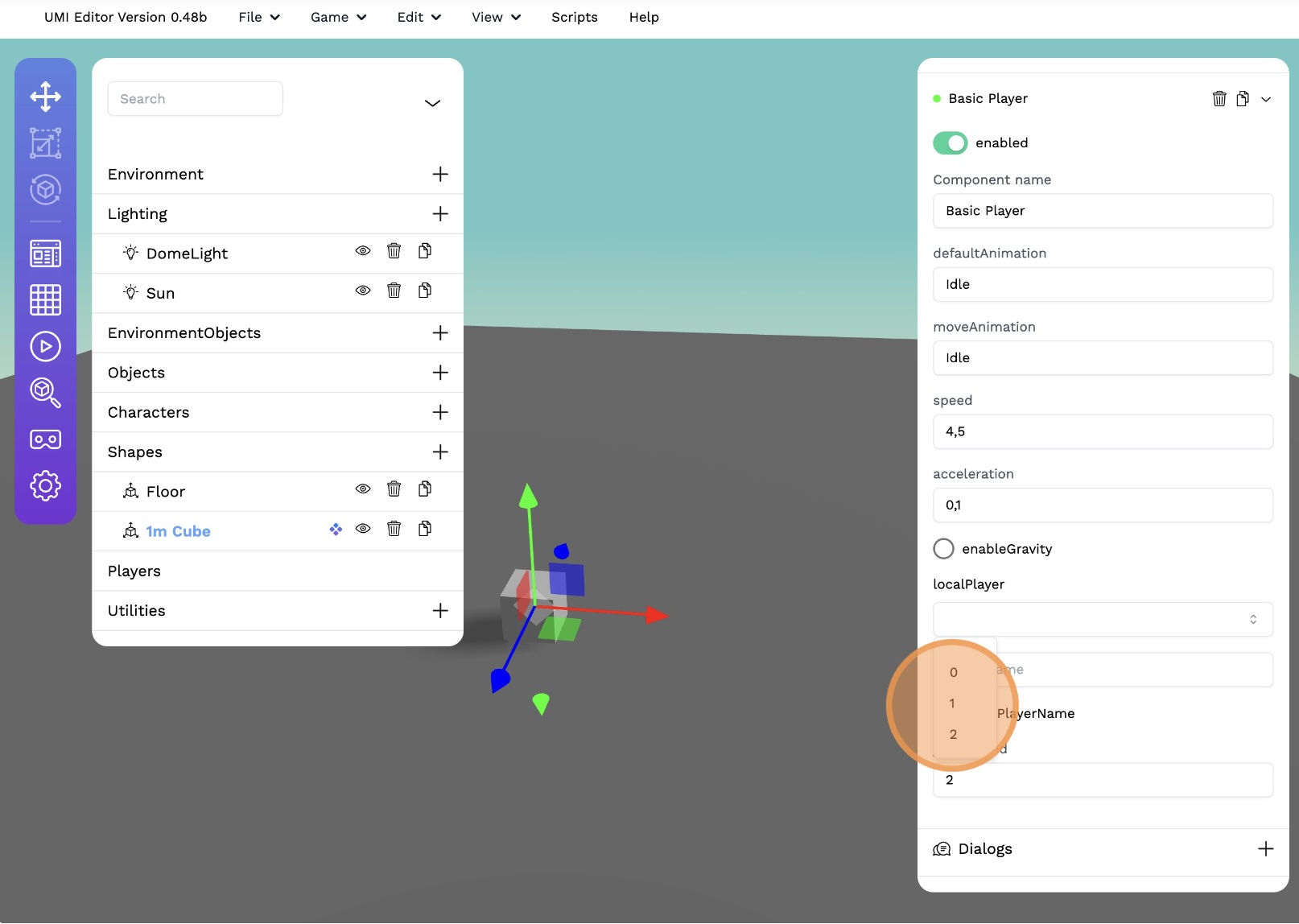
Task: Open the File menu
Action: click(x=258, y=17)
